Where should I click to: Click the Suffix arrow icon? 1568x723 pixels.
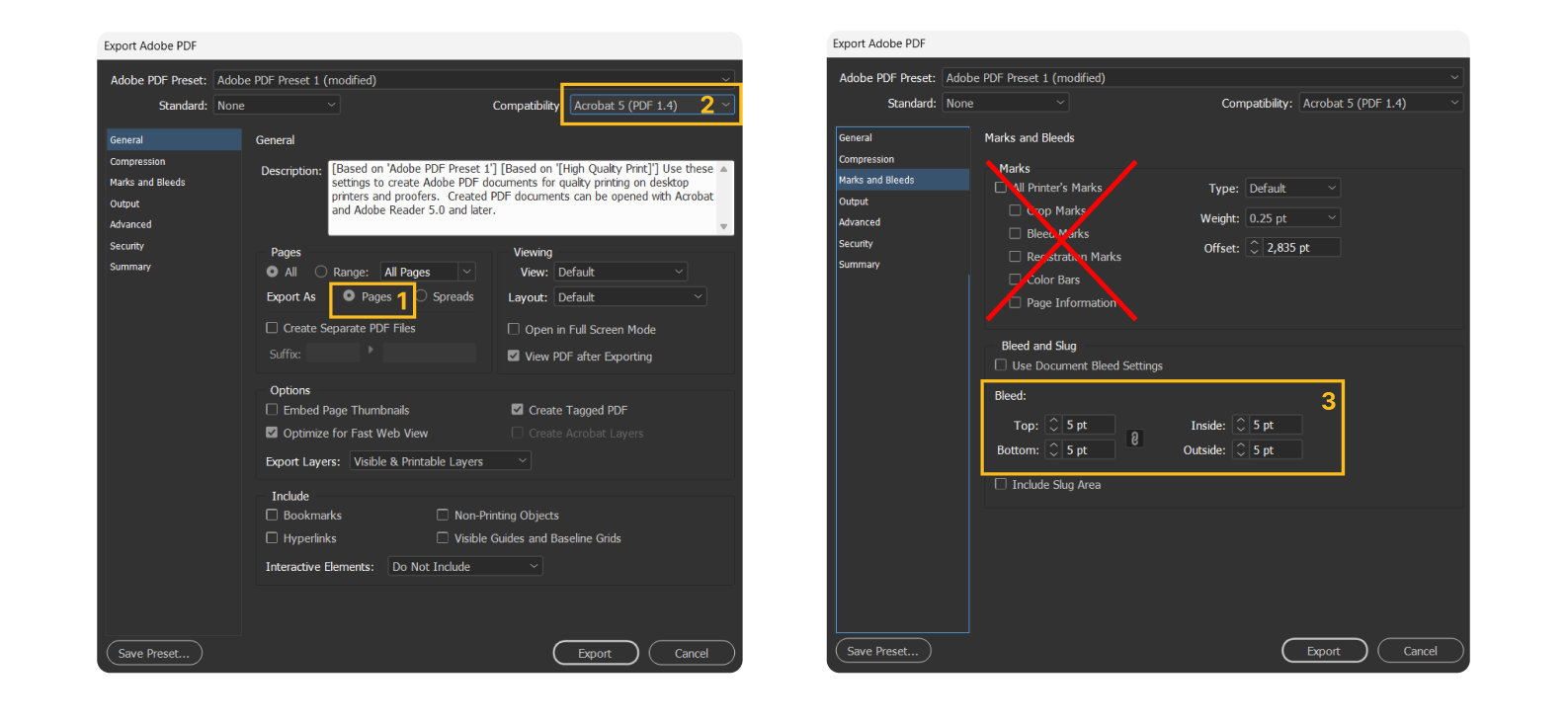[371, 350]
